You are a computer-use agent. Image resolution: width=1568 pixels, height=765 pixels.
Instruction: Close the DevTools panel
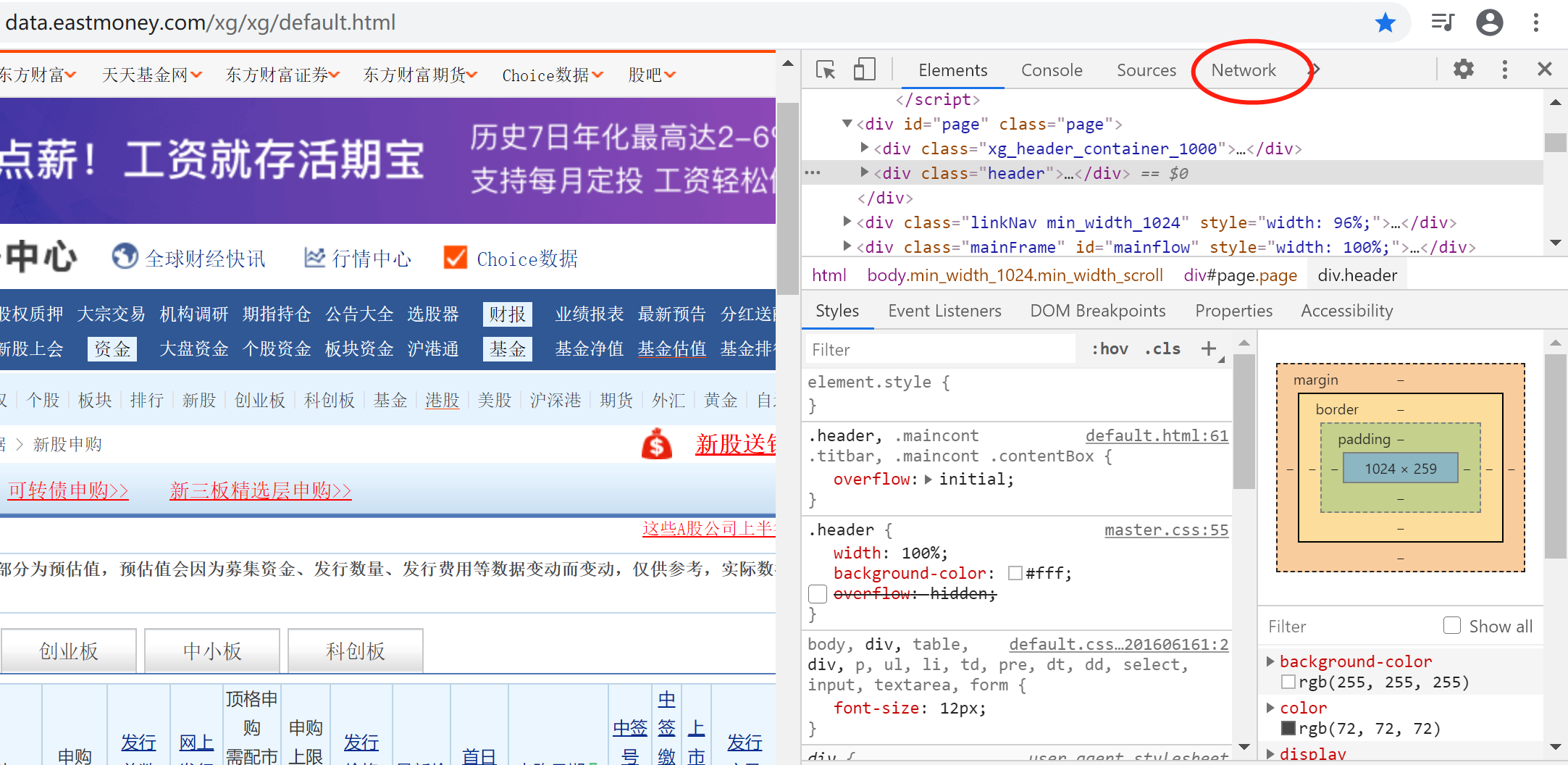pos(1545,69)
